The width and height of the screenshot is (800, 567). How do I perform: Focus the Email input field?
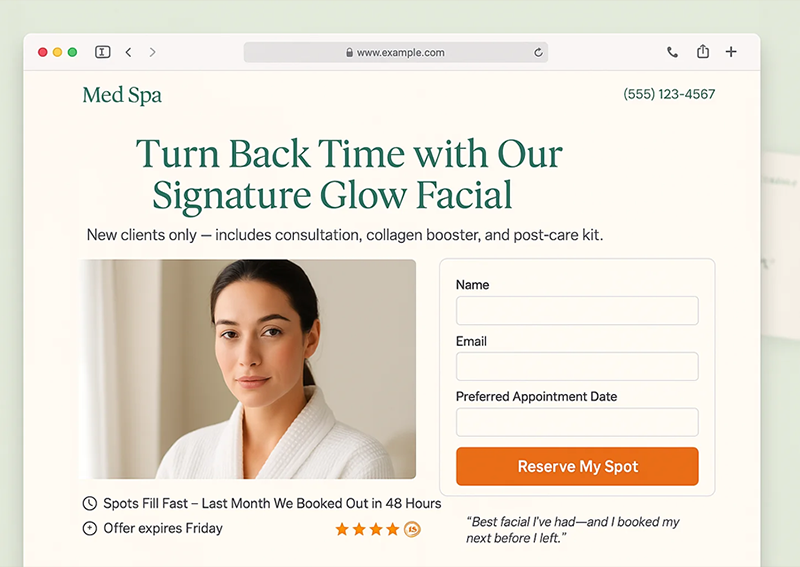[x=577, y=366]
